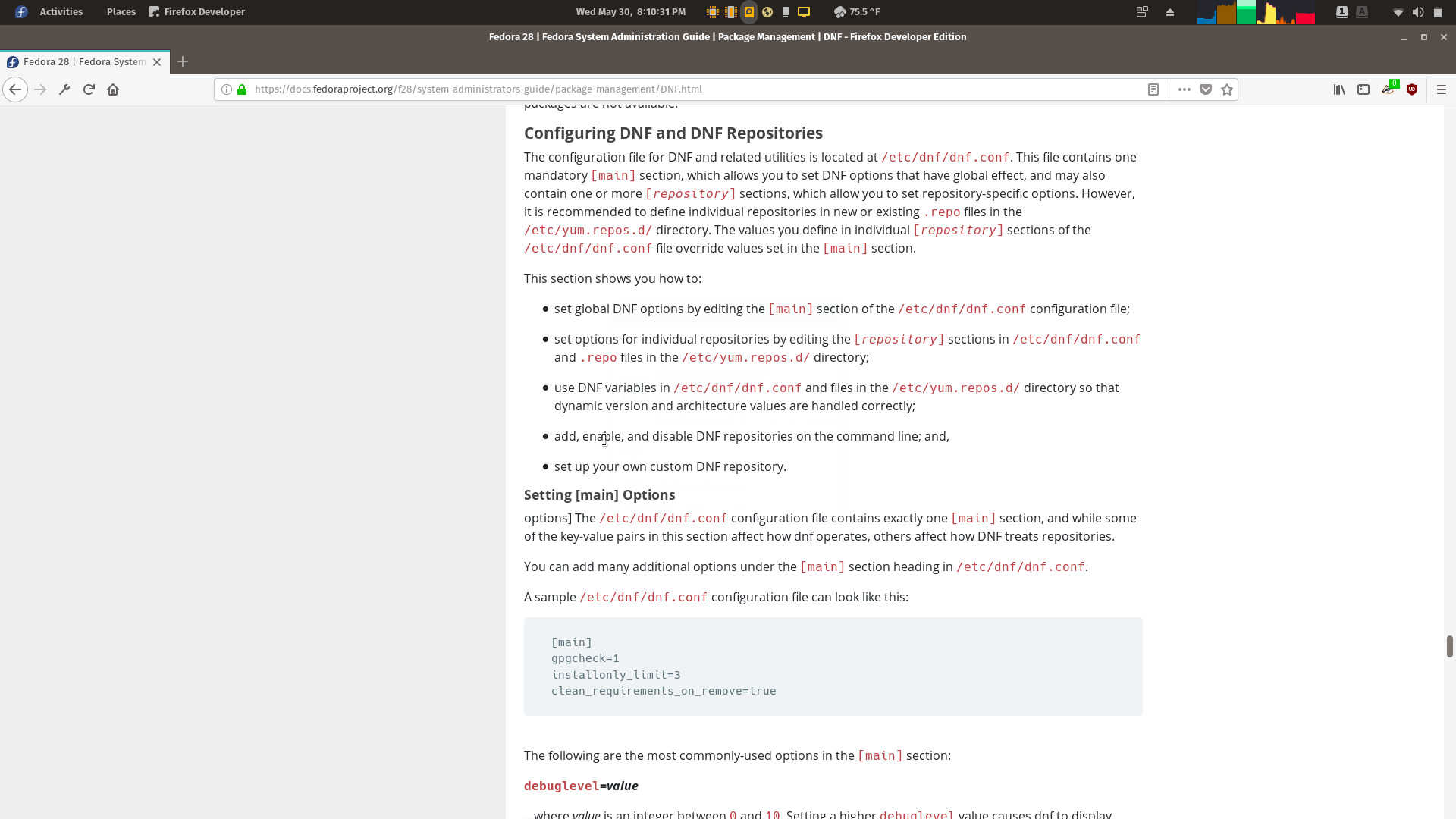This screenshot has width=1456, height=819.
Task: Go to the Firefox home page
Action: click(113, 89)
